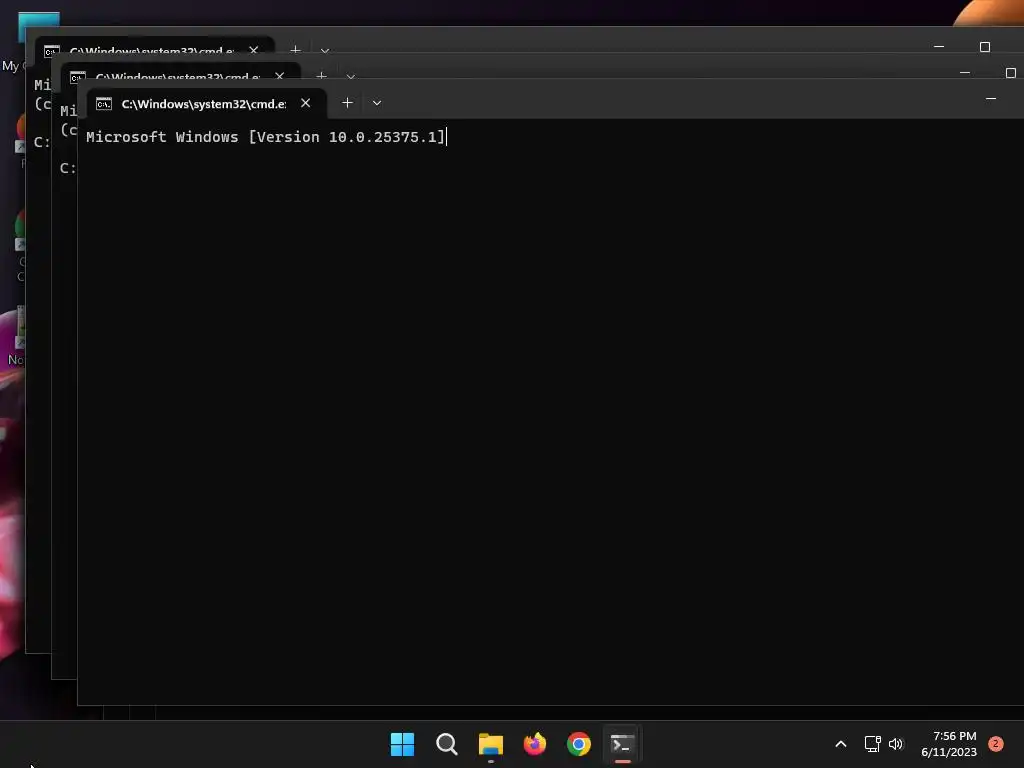Click the 'Microsoft Windows [Version 10.0.25375.1]' line
This screenshot has height=768, width=1024.
tap(265, 136)
